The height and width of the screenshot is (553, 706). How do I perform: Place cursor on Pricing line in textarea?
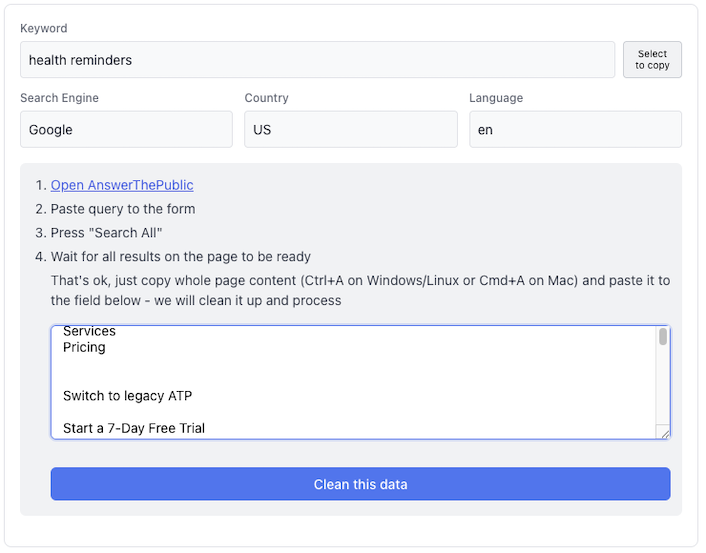[x=84, y=348]
